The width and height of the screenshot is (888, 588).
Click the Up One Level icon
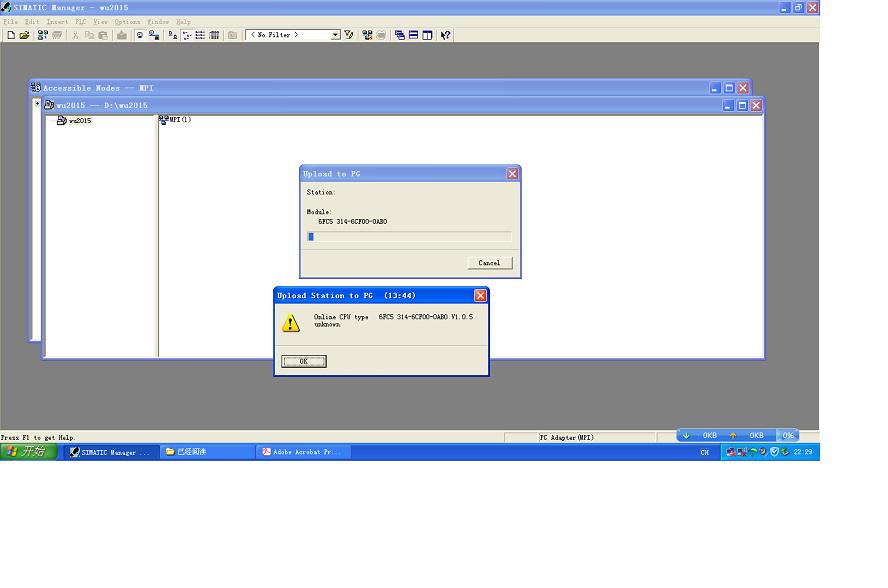click(x=232, y=35)
